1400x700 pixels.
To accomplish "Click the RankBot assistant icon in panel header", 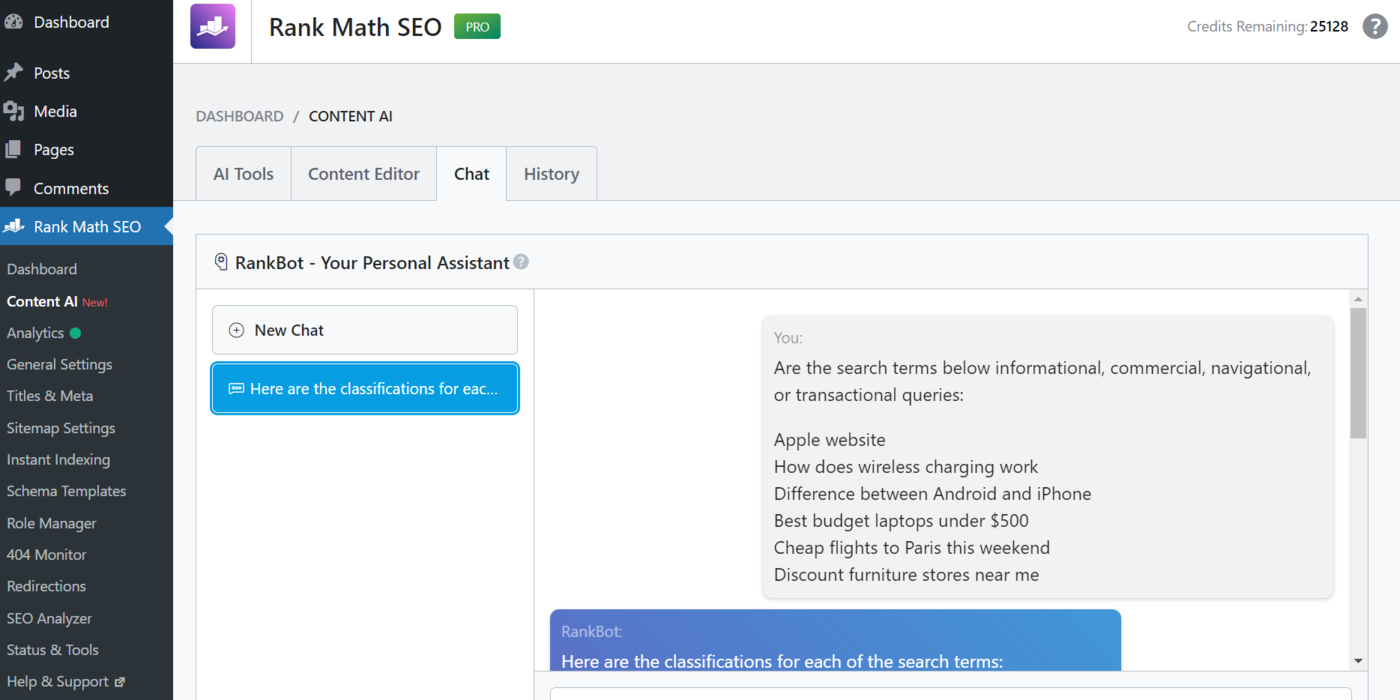I will [221, 262].
